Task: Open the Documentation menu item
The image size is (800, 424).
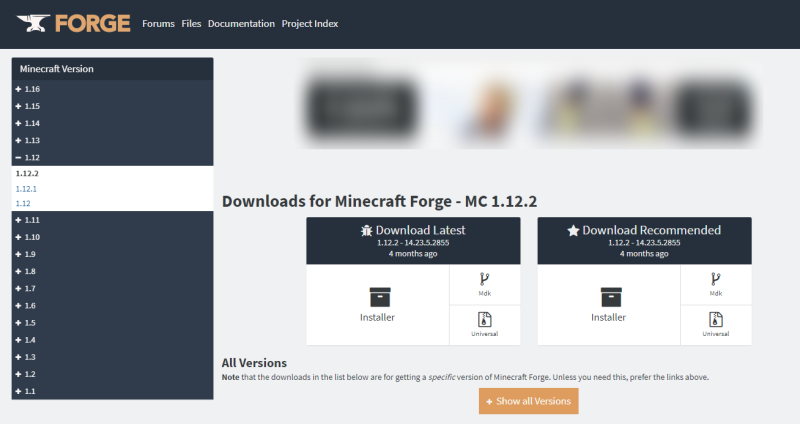Action: click(241, 23)
